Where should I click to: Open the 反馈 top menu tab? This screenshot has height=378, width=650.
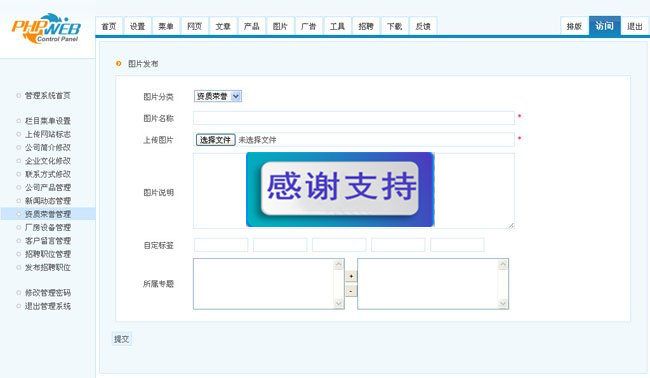coord(423,26)
